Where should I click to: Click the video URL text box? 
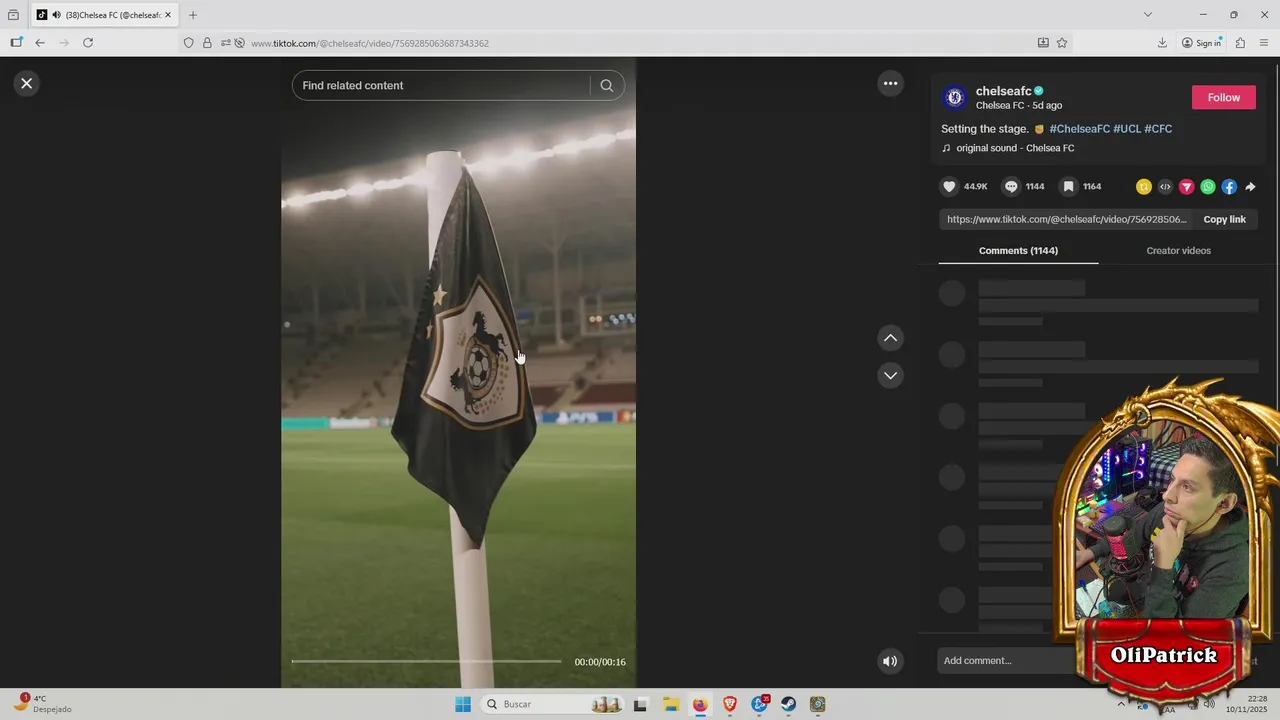click(1066, 219)
